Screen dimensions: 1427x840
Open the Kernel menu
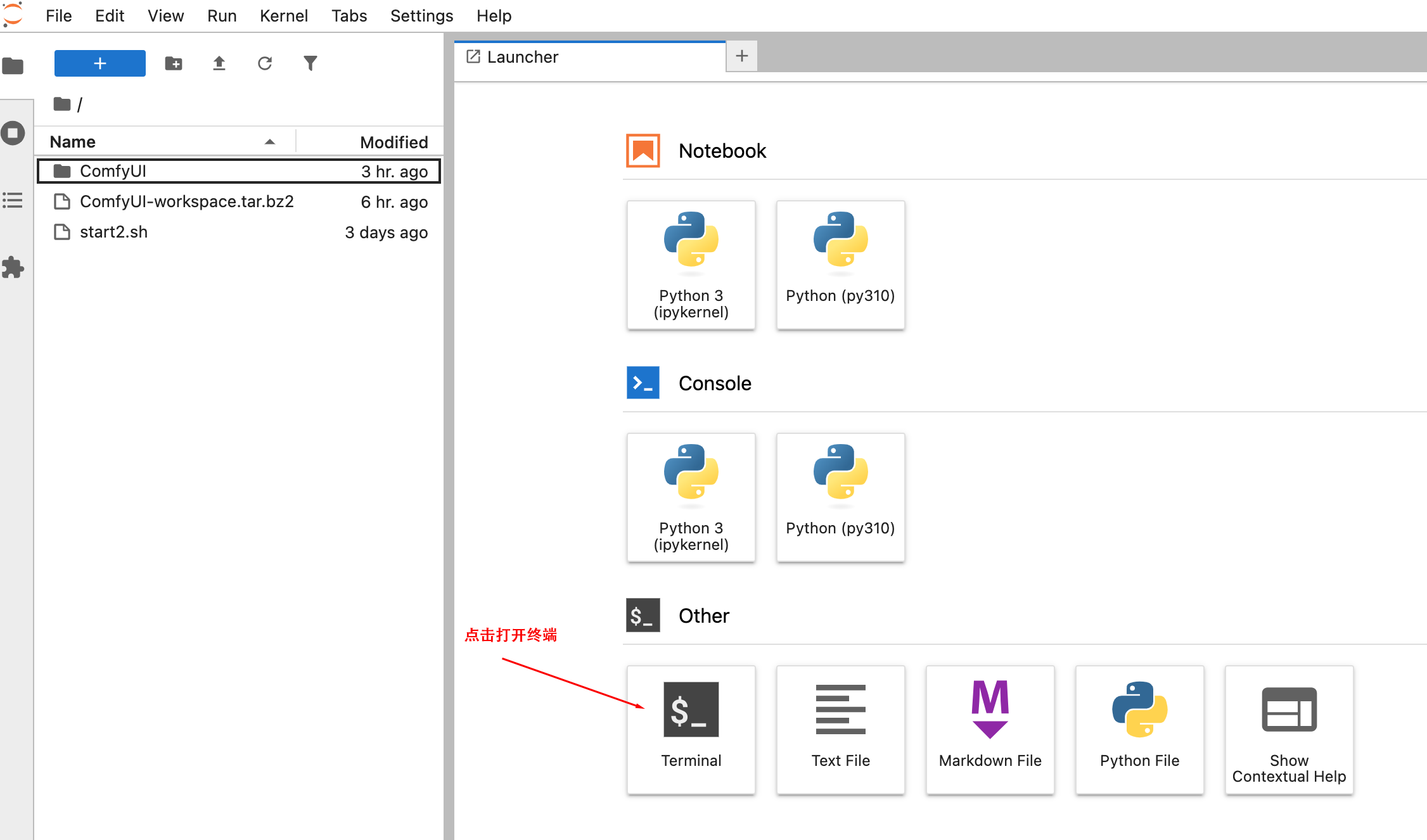click(x=284, y=16)
